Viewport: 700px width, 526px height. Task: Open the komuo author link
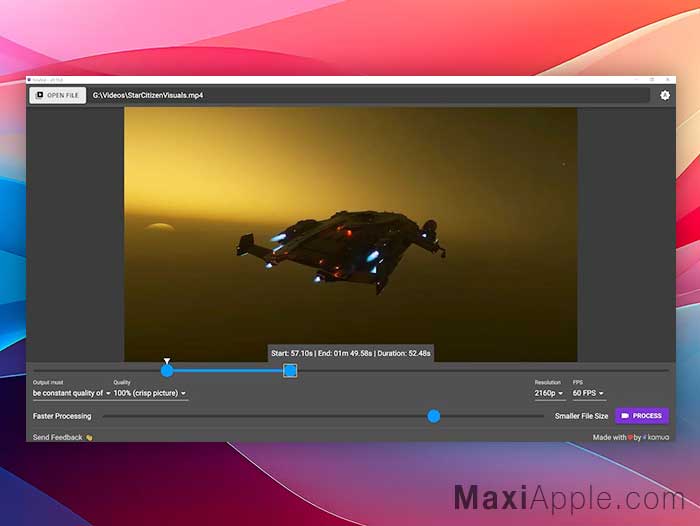[658, 437]
